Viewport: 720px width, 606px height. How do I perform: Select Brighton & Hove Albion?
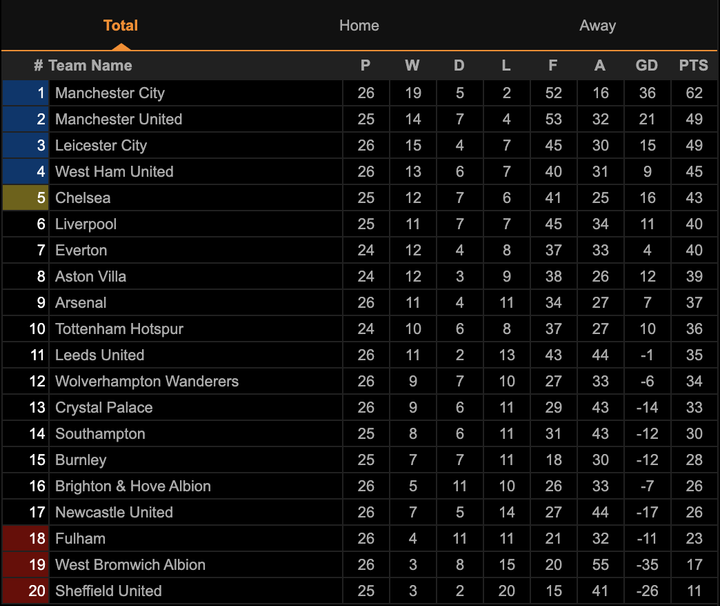pyautogui.click(x=133, y=486)
